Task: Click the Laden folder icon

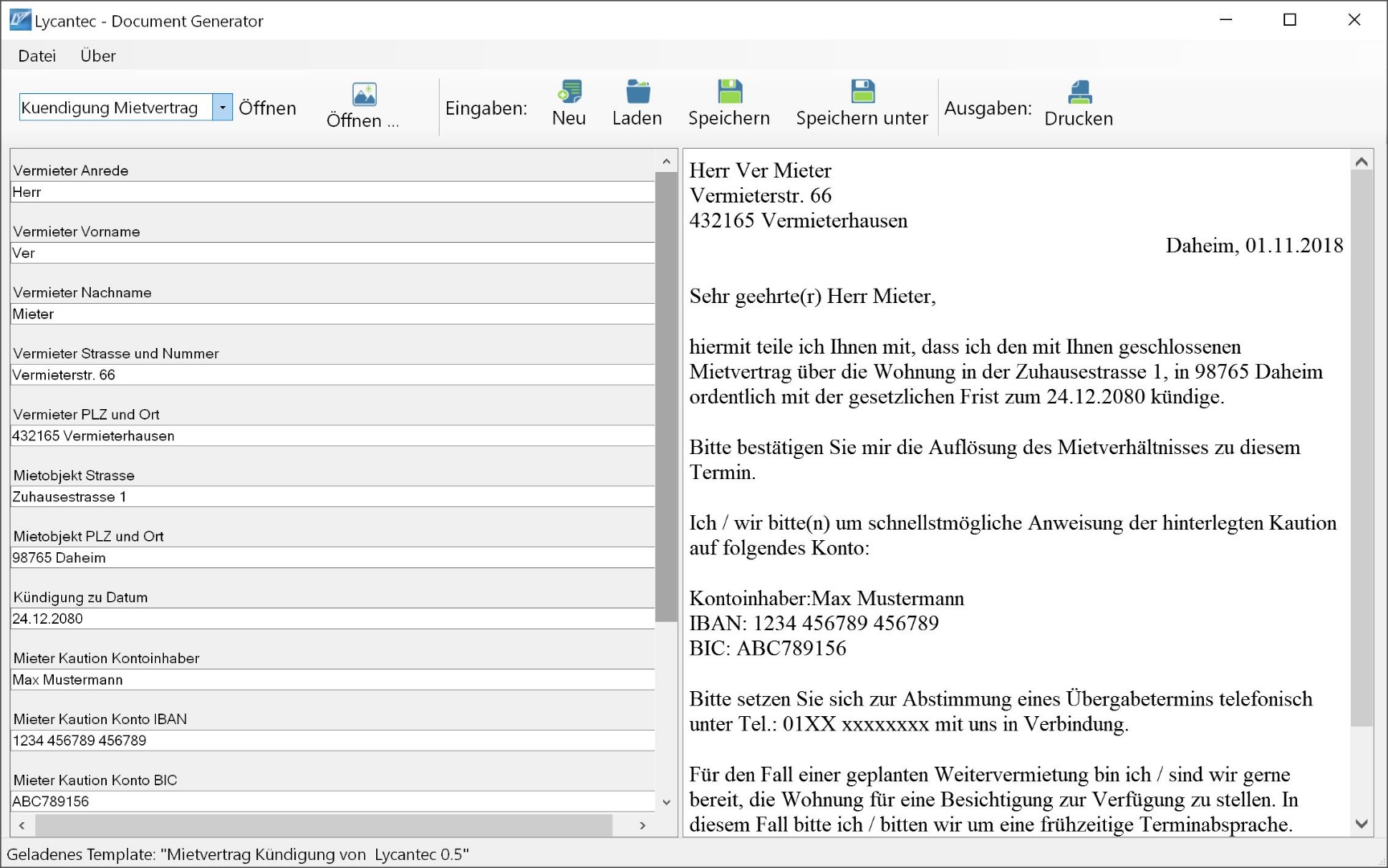Action: click(637, 91)
